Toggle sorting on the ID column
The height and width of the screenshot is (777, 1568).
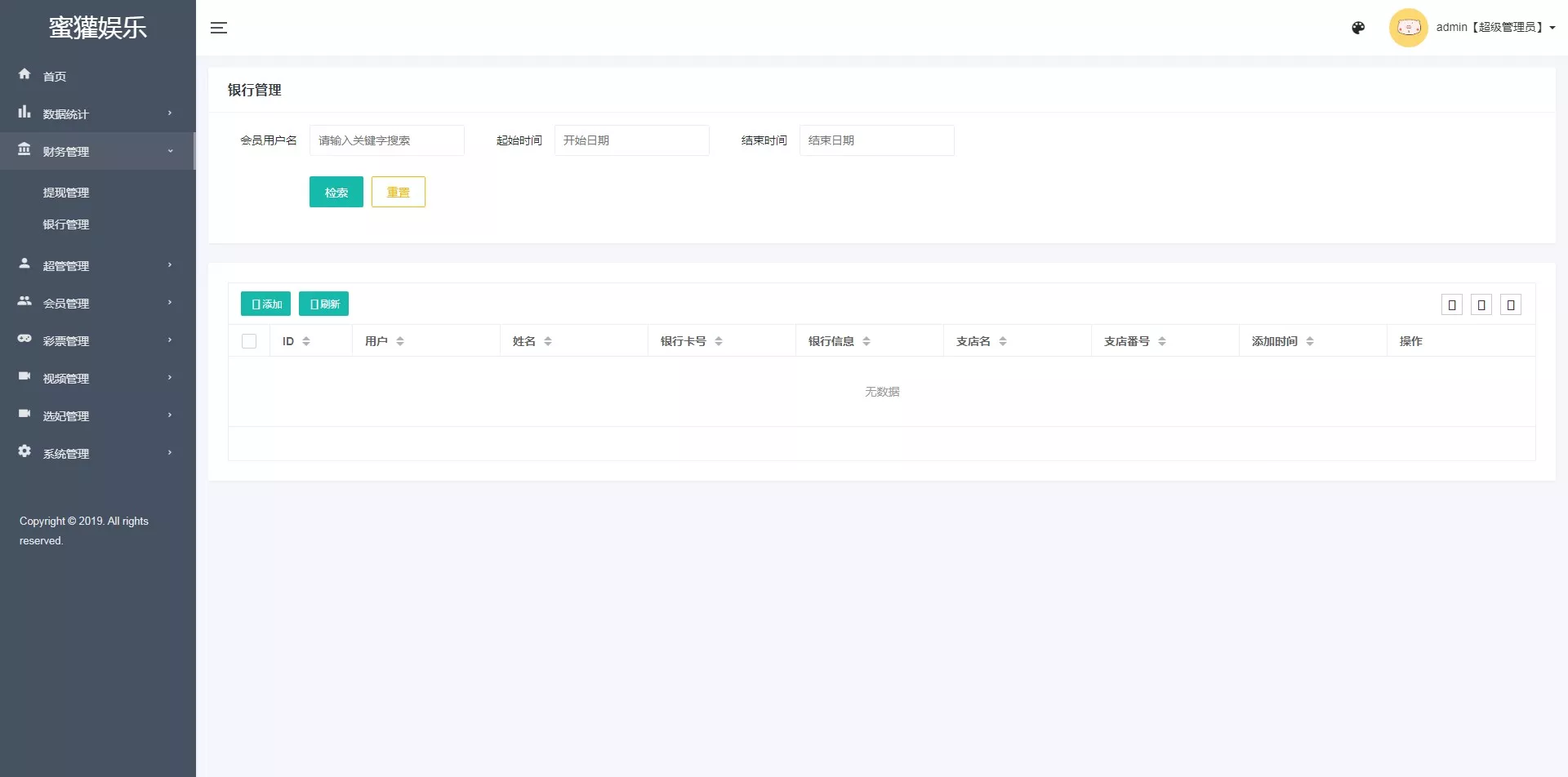307,340
